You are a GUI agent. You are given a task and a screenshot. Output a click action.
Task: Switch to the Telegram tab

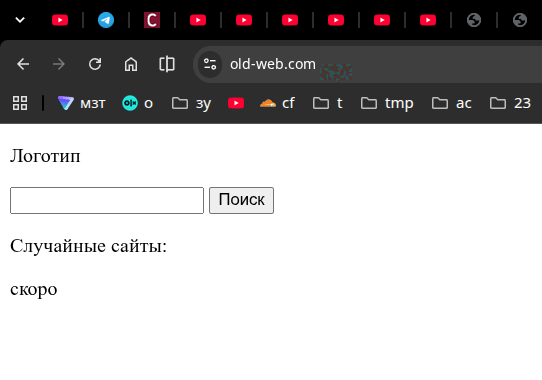point(106,20)
